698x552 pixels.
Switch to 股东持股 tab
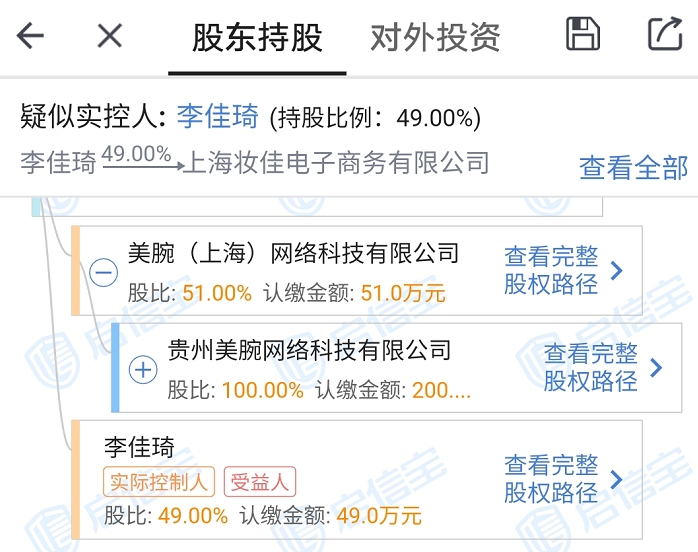pyautogui.click(x=257, y=38)
